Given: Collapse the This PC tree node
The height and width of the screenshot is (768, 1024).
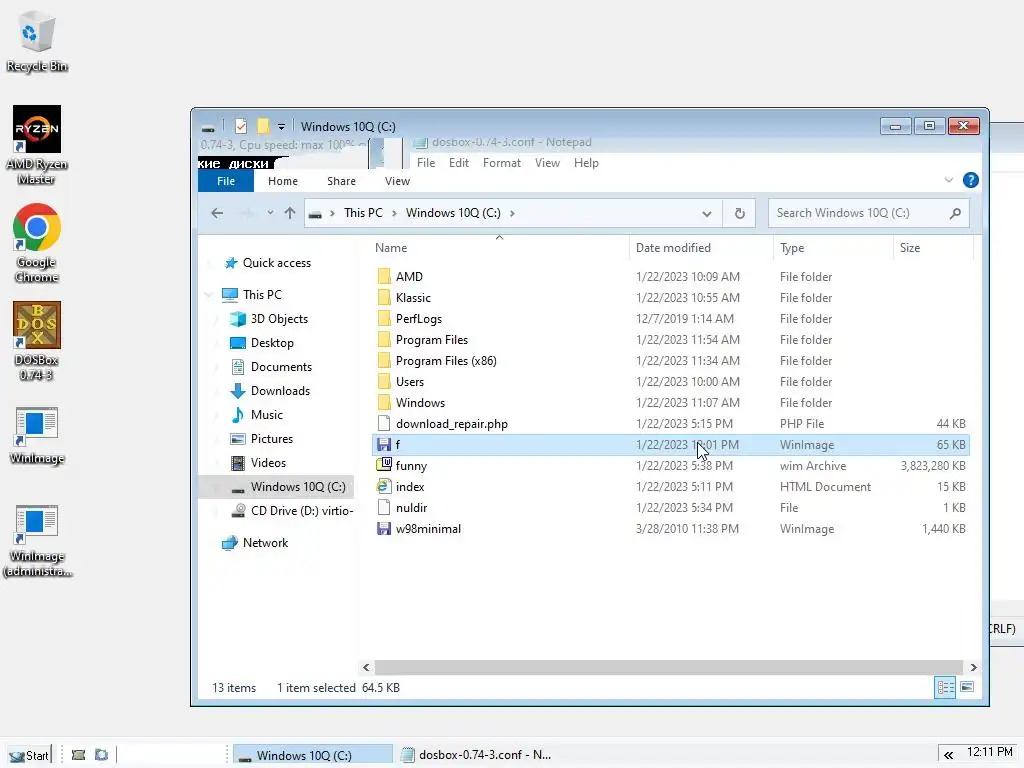Looking at the screenshot, I should click(x=209, y=295).
